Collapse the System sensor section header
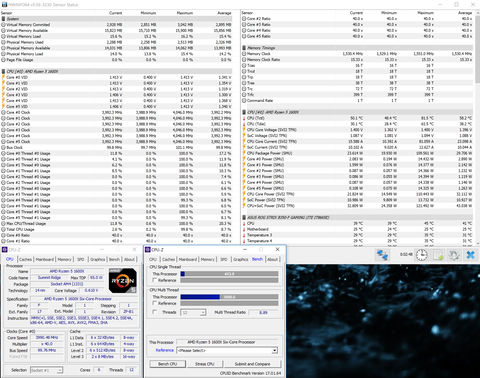480x378 pixels. click(x=117, y=19)
